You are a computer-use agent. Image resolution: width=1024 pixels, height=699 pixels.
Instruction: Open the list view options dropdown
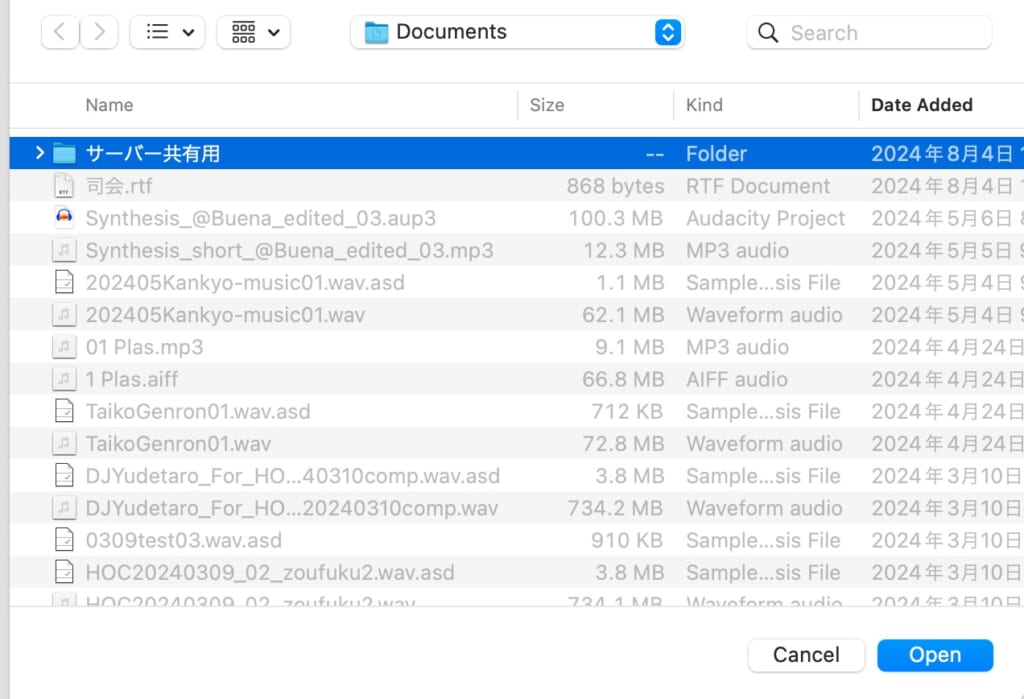(167, 31)
